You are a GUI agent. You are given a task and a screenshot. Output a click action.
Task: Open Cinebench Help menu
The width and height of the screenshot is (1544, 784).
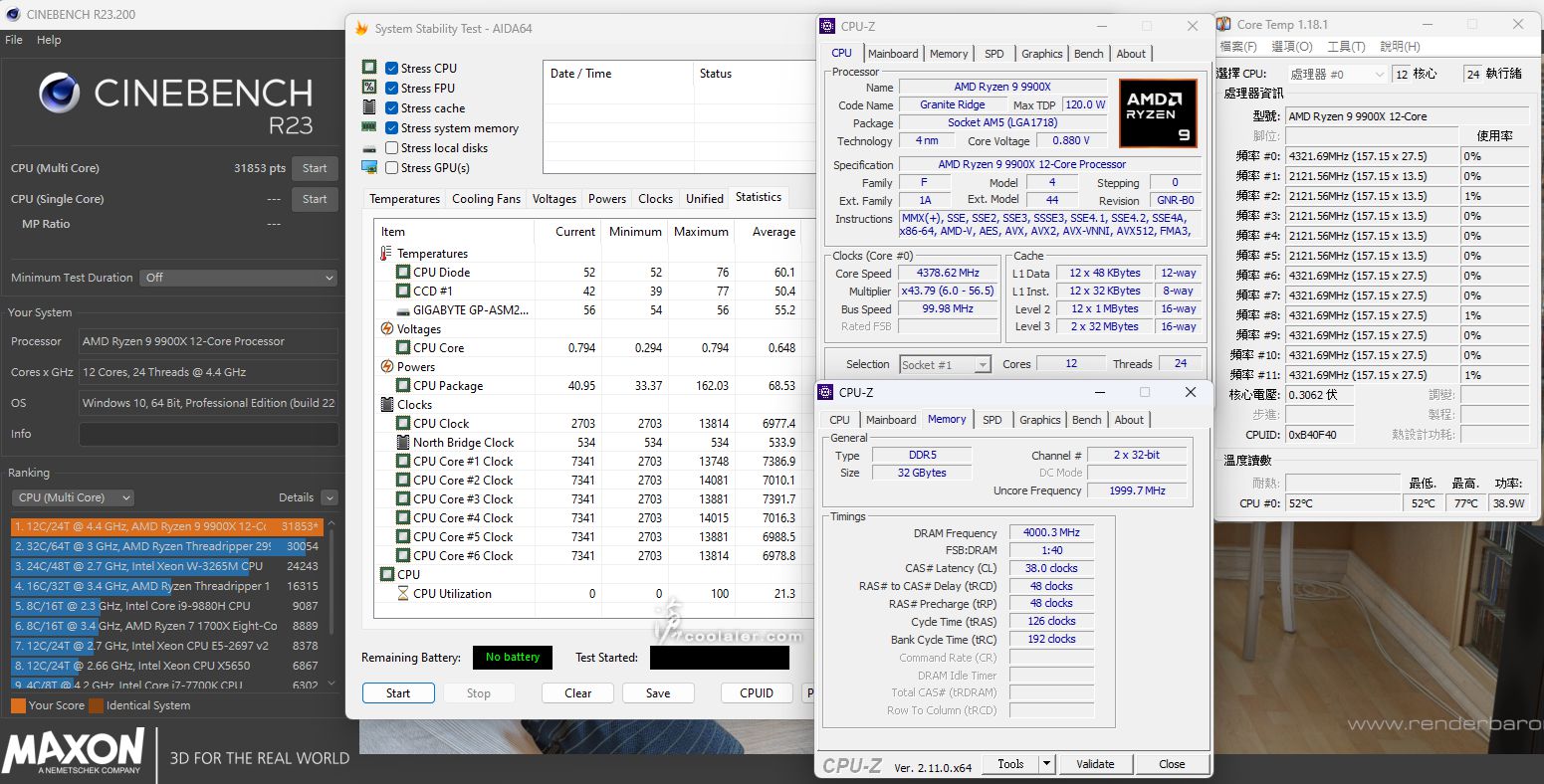pyautogui.click(x=49, y=40)
